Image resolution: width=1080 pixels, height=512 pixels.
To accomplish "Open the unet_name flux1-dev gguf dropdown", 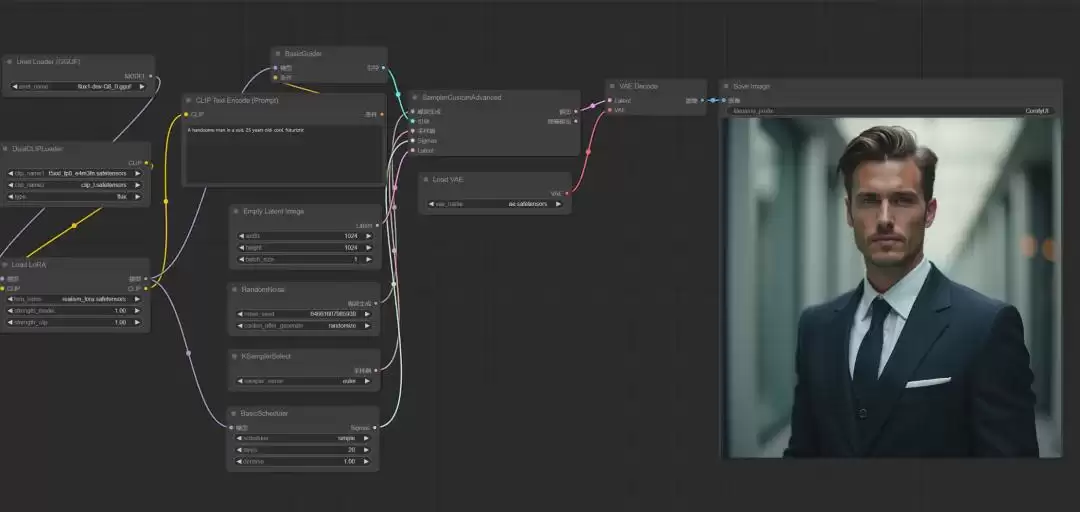I will point(79,87).
